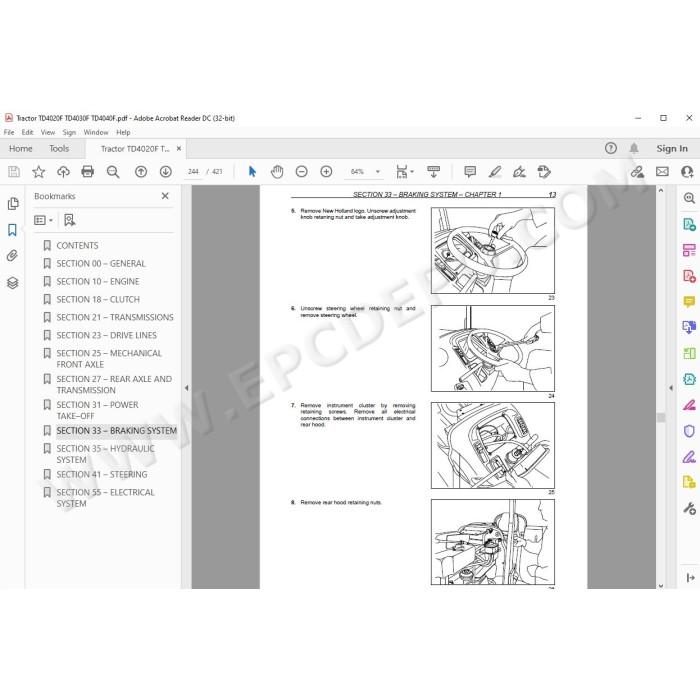Close the Bookmarks panel
Screen dimensions: 700x700
point(165,196)
